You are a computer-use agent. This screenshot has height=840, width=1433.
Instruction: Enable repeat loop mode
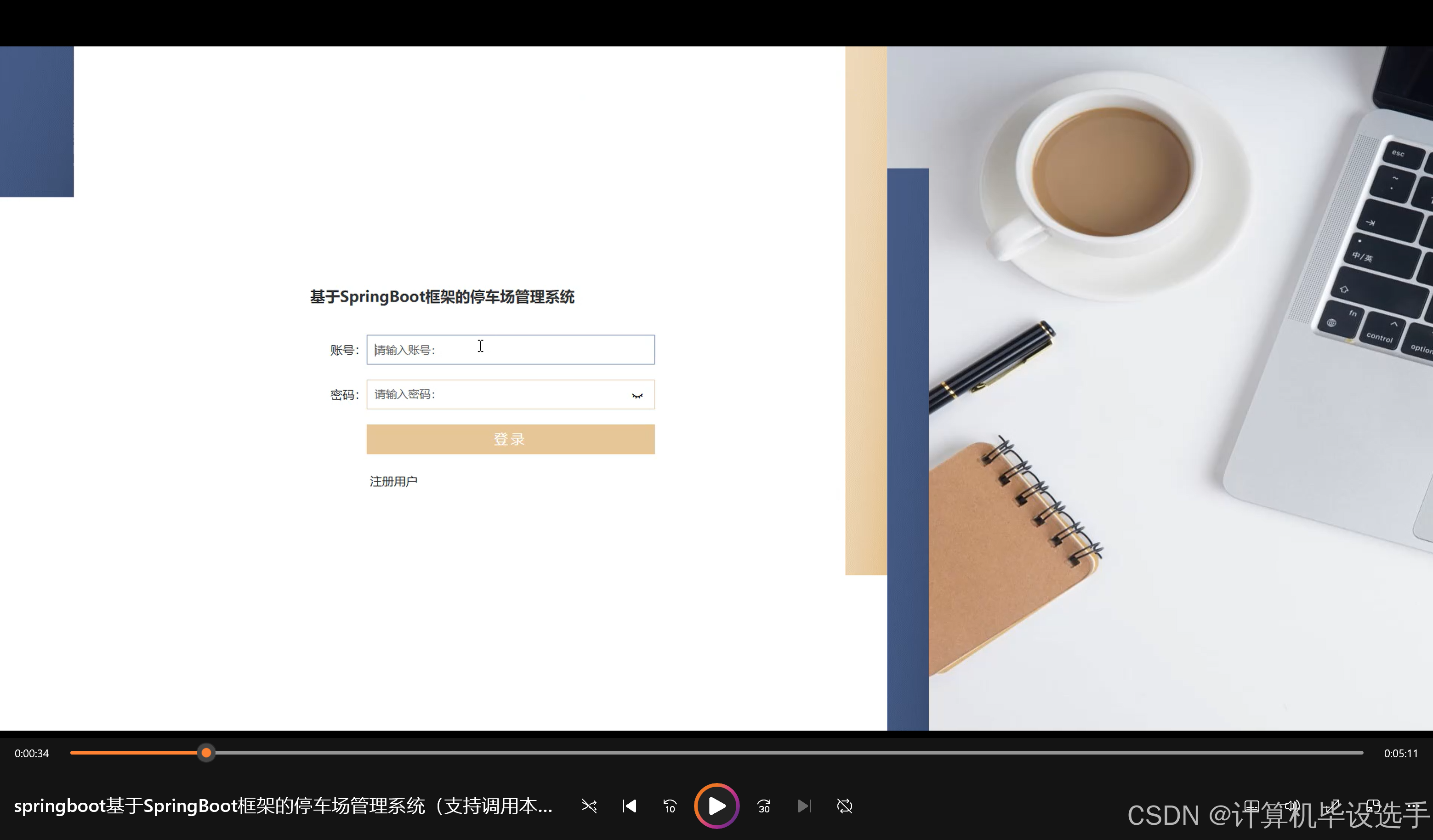[844, 806]
